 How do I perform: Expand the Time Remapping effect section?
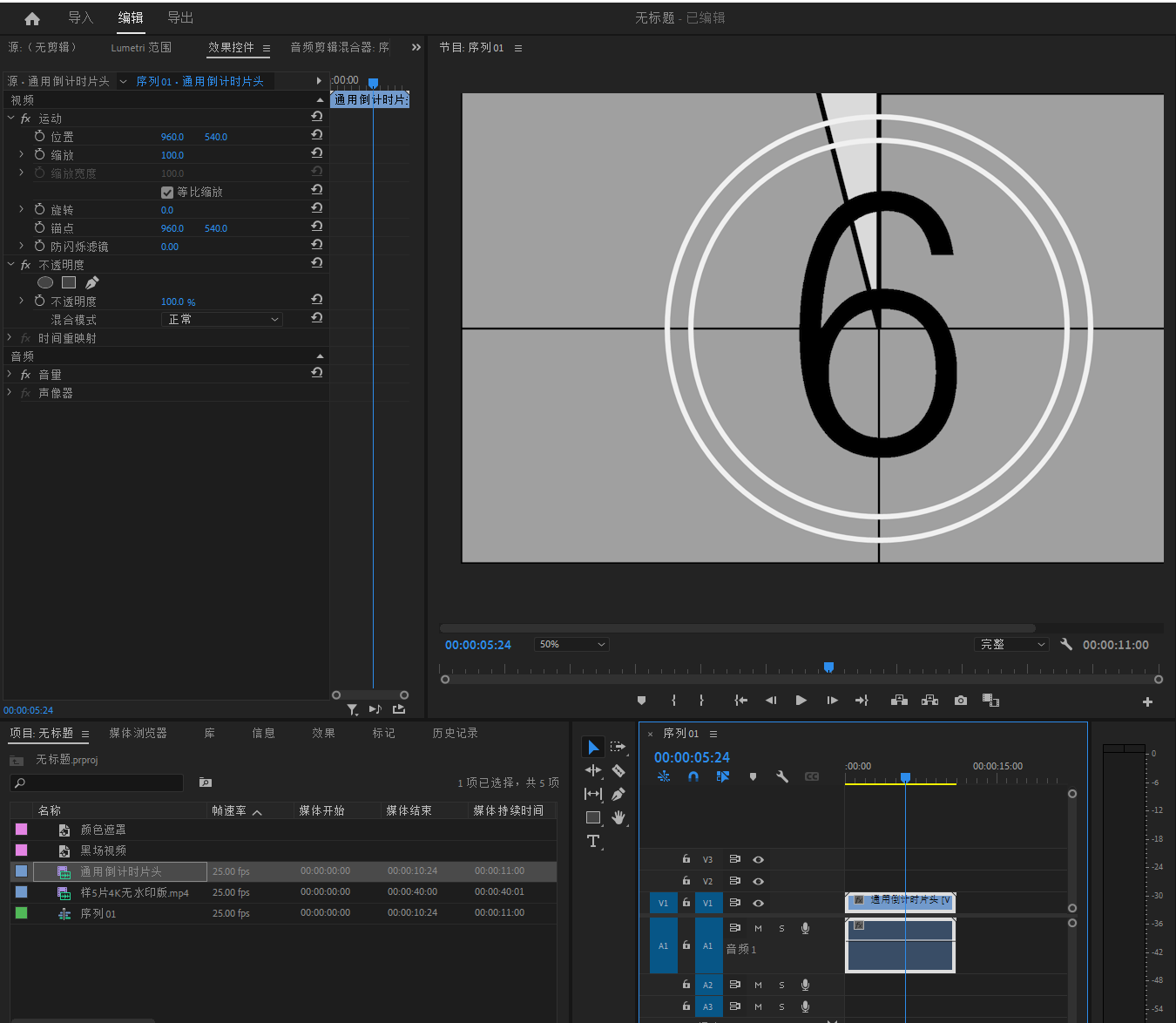10,338
